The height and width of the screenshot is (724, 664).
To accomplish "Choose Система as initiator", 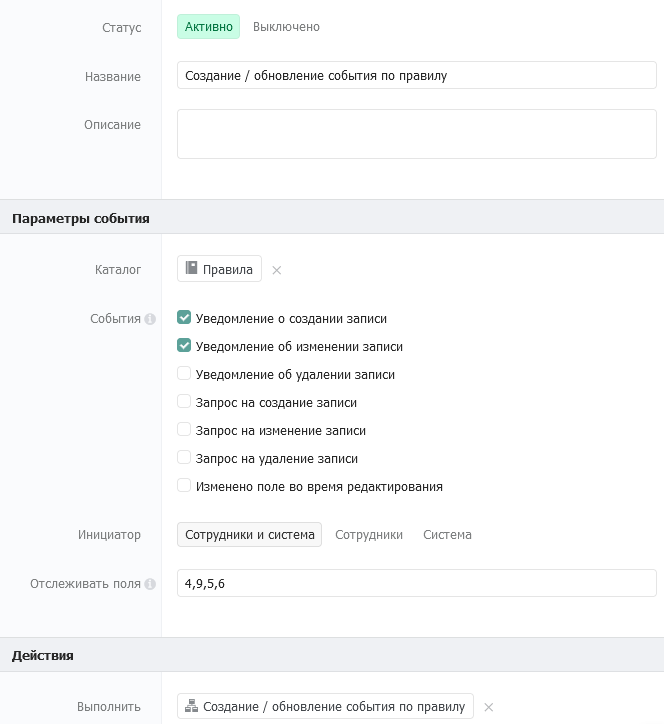I will click(447, 535).
